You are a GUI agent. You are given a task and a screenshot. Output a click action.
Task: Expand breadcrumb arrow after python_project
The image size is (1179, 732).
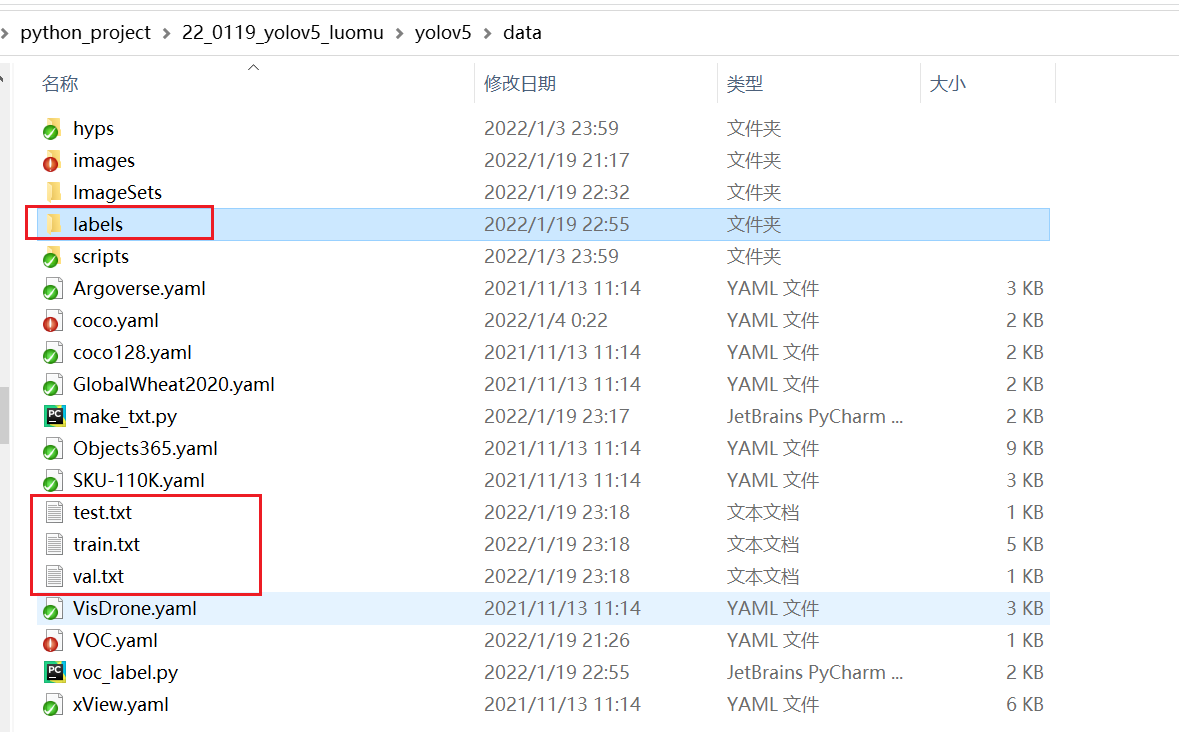pos(167,33)
